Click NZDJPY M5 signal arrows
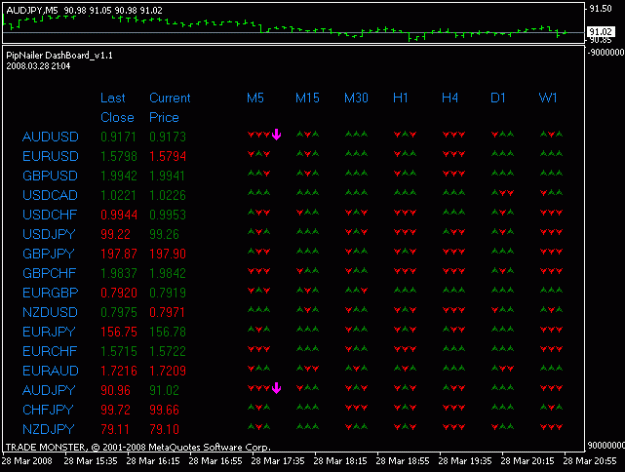Screen dimensions: 625x472 (x=259, y=427)
